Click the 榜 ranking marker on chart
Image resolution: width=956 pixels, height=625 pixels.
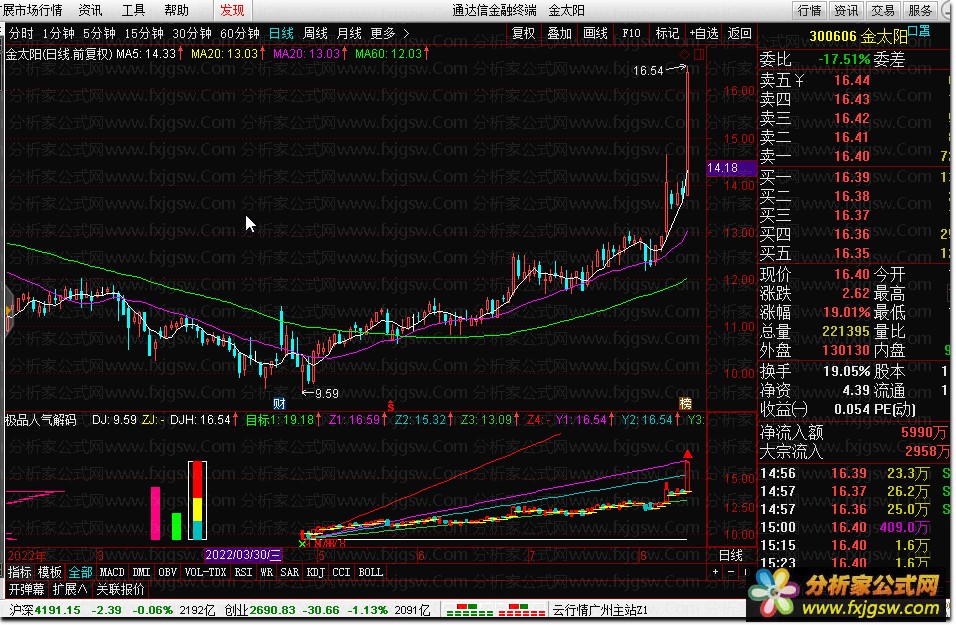point(686,403)
